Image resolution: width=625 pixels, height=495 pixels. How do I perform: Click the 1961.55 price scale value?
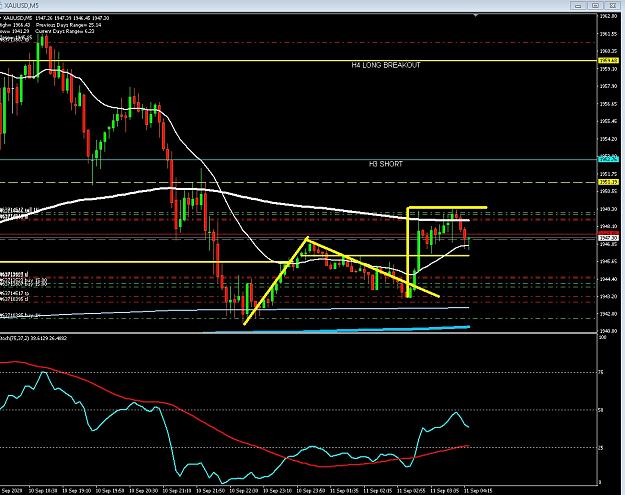click(608, 34)
